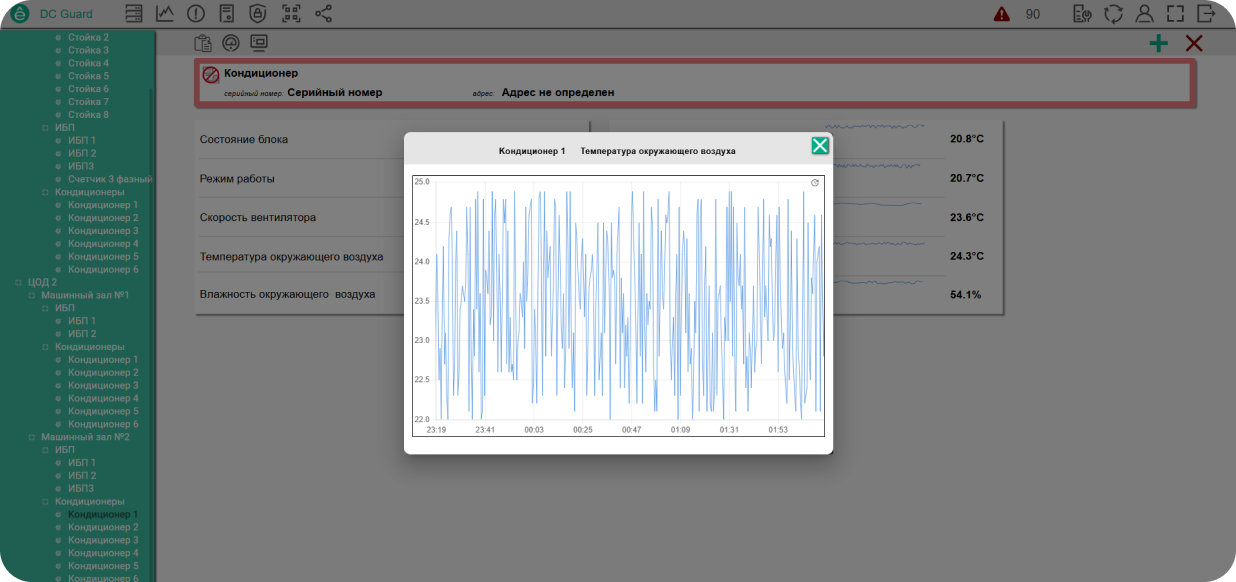The width and height of the screenshot is (1236, 582).
Task: Open the maintenance wrench document icon
Action: [1082, 14]
